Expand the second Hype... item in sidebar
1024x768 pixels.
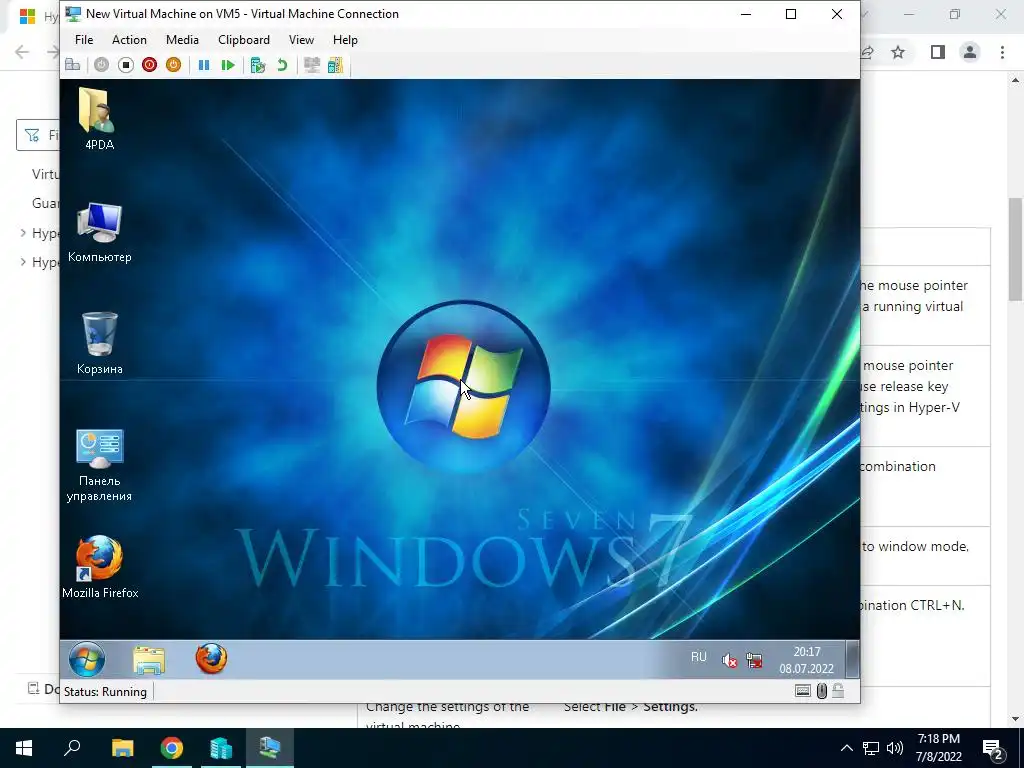[x=24, y=262]
